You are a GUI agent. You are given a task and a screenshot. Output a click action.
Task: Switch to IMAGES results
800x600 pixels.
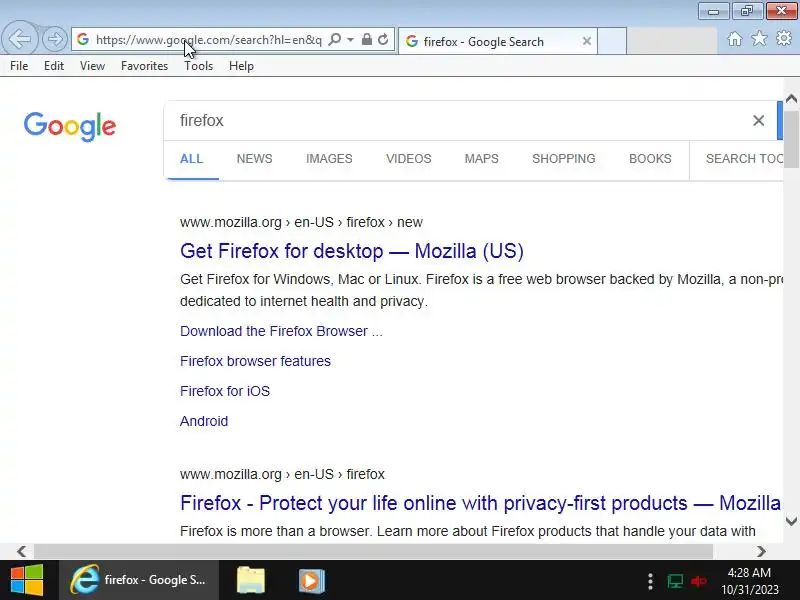coord(329,159)
